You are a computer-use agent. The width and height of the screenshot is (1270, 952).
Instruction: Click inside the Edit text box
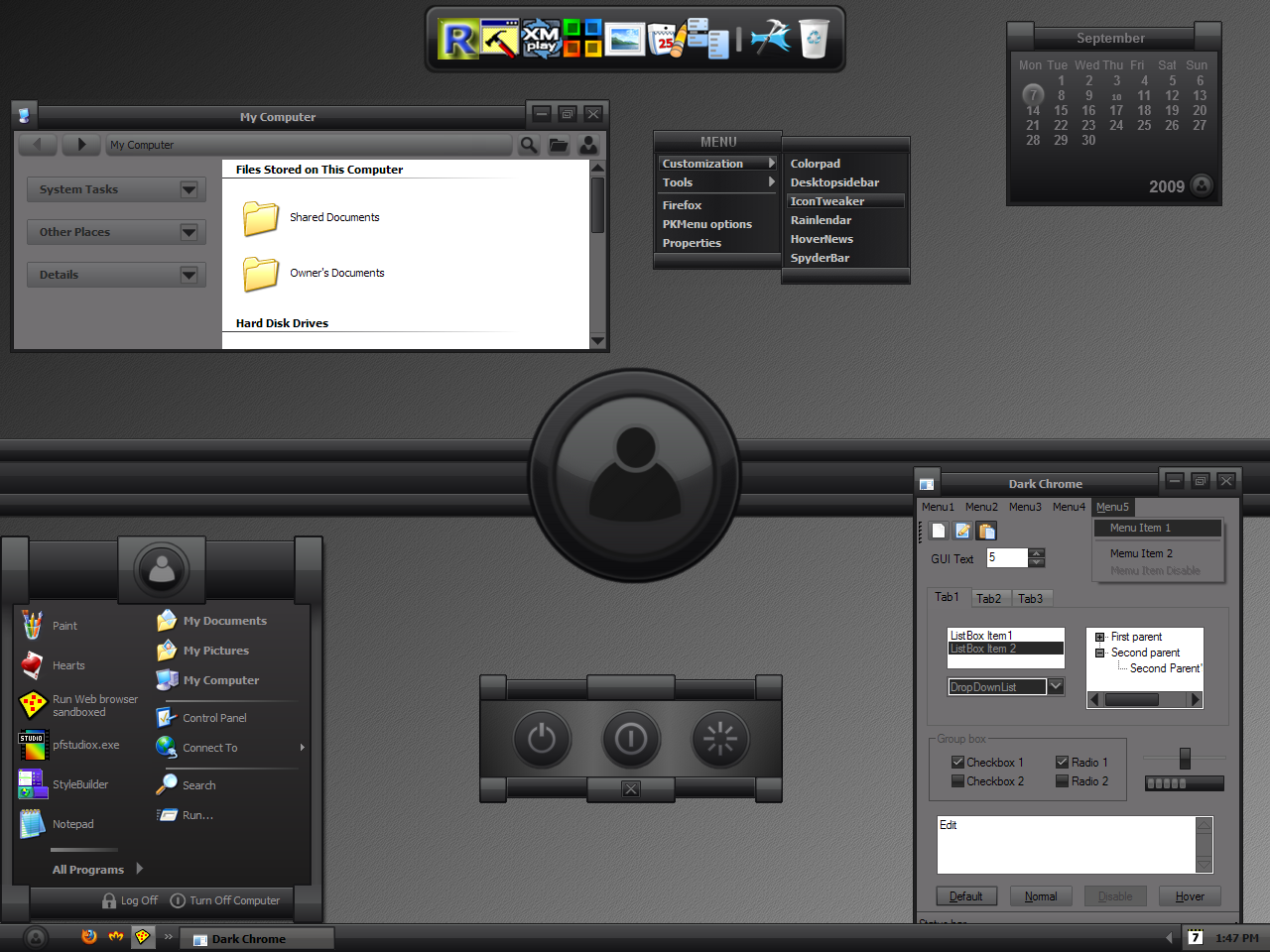coord(1067,845)
